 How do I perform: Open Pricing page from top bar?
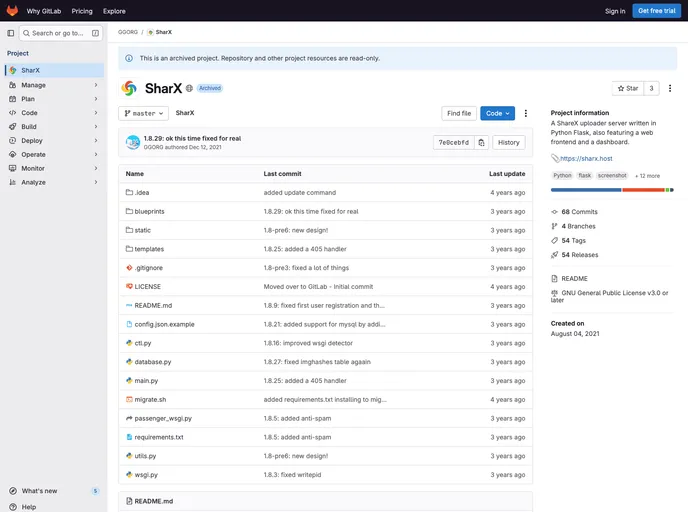pos(82,11)
